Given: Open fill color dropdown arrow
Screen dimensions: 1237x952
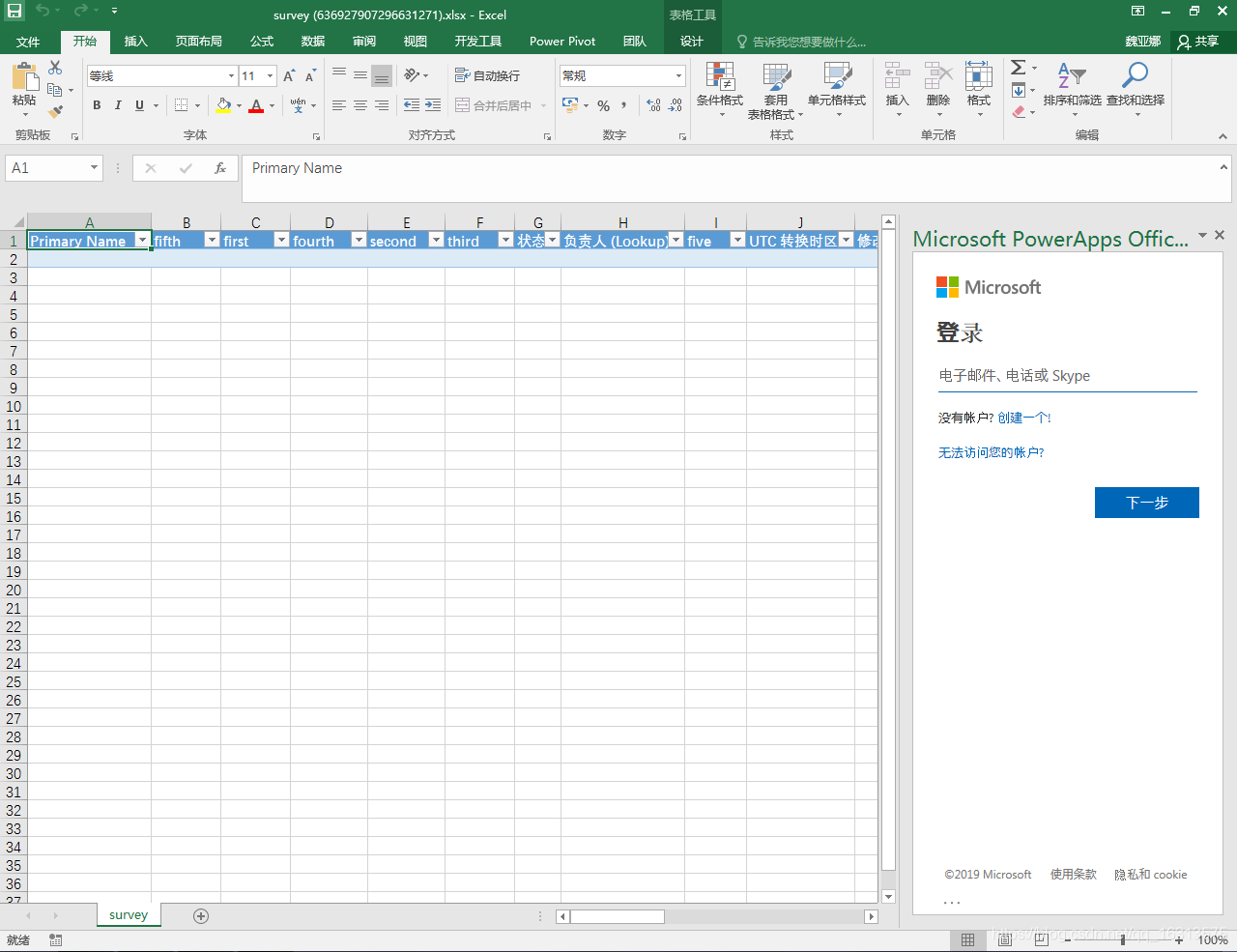Looking at the screenshot, I should [240, 105].
